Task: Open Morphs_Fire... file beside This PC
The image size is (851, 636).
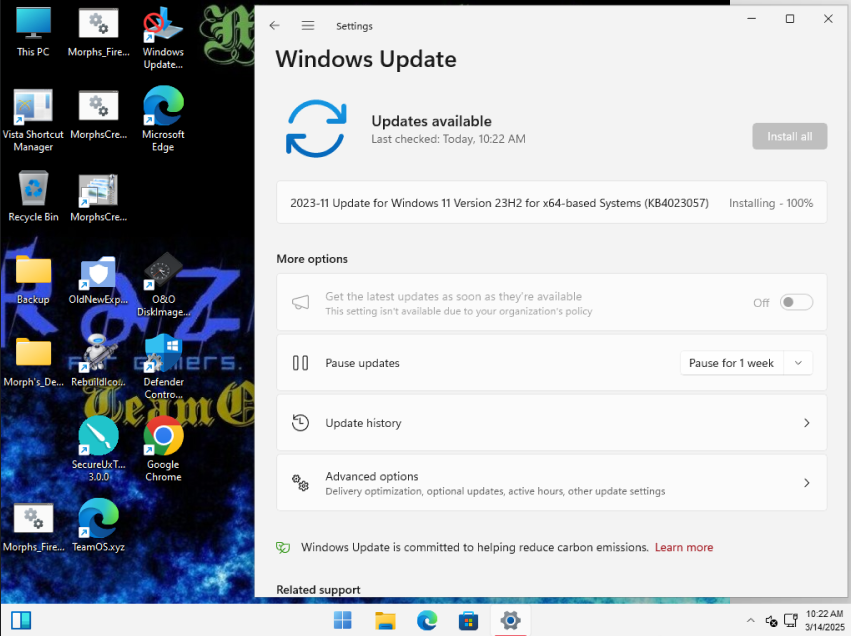Action: (x=98, y=33)
